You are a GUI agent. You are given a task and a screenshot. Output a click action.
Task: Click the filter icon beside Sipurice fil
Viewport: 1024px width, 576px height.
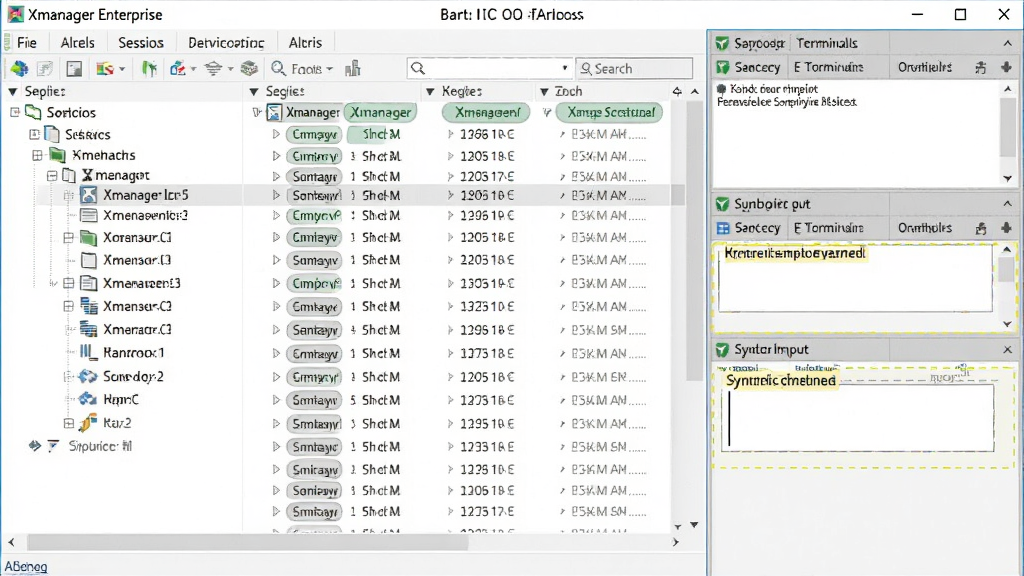point(54,446)
